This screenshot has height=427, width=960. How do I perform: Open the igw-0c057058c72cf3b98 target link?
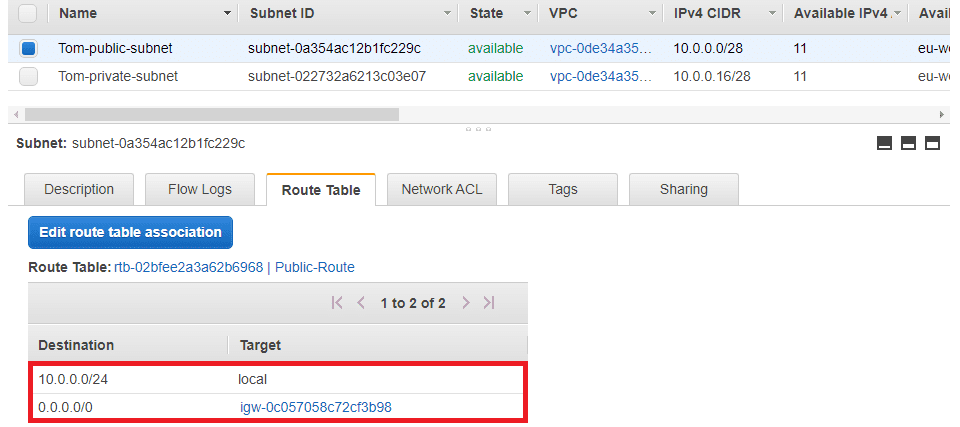tap(316, 407)
